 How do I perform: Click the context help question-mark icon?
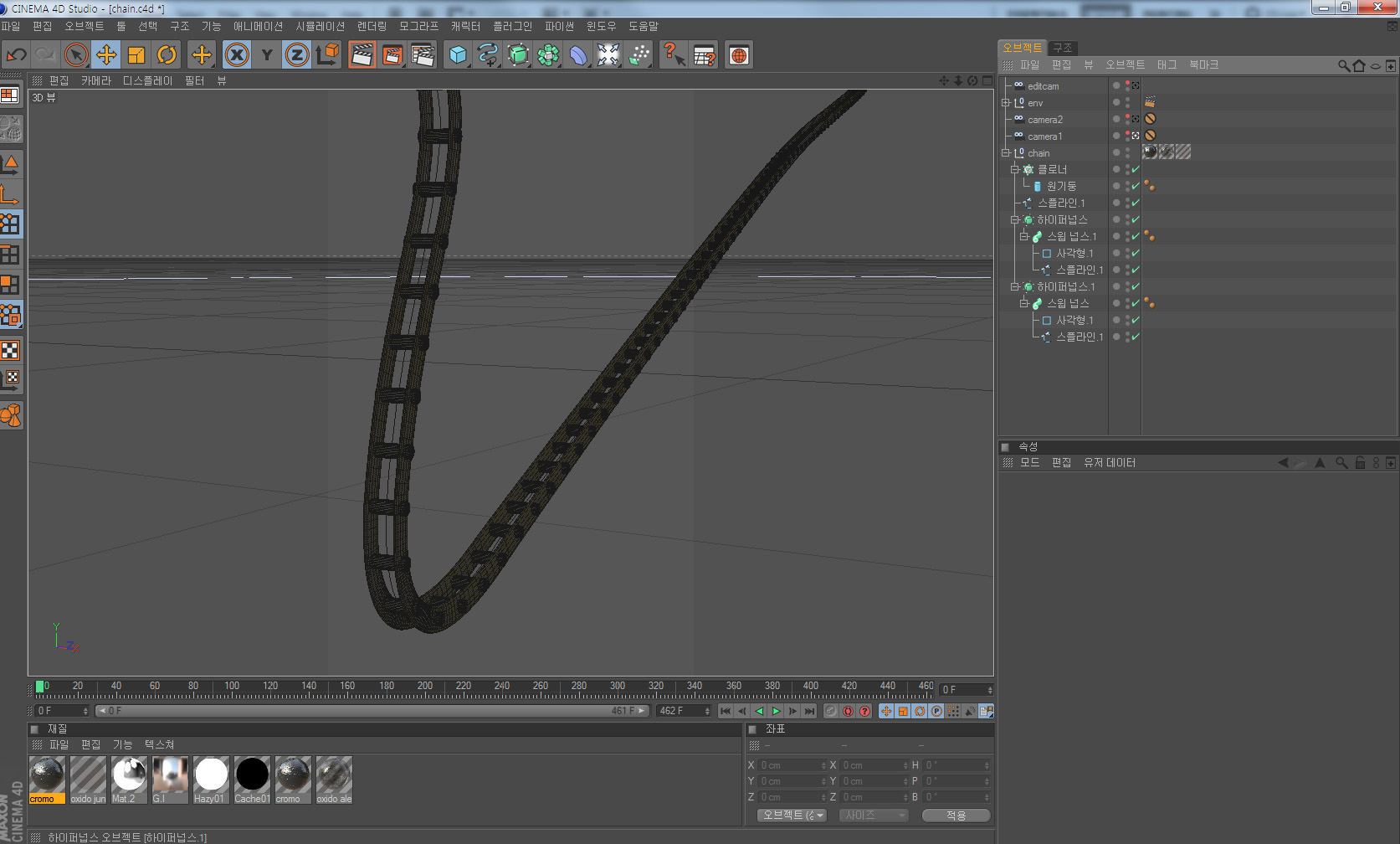coord(674,55)
